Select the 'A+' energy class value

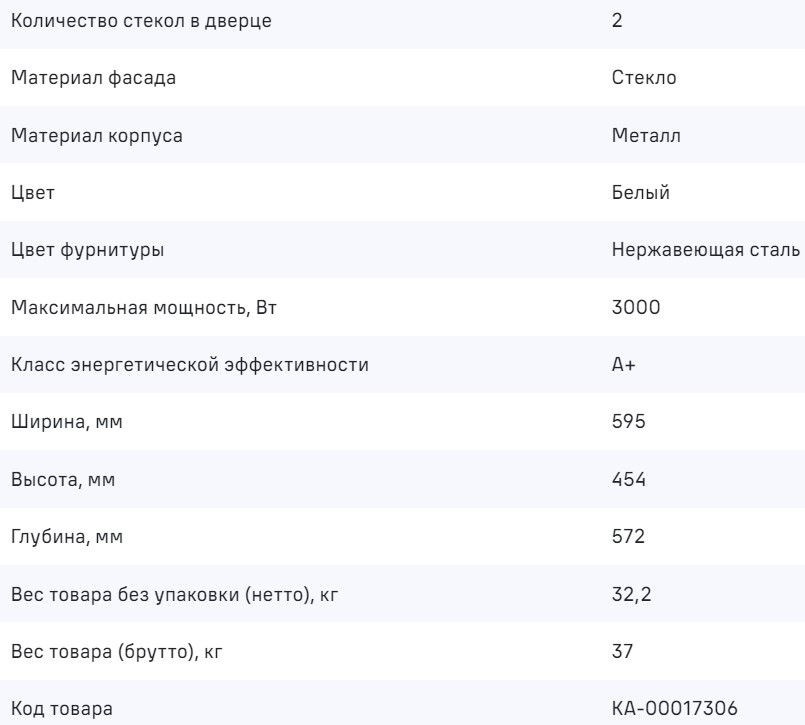(x=623, y=365)
